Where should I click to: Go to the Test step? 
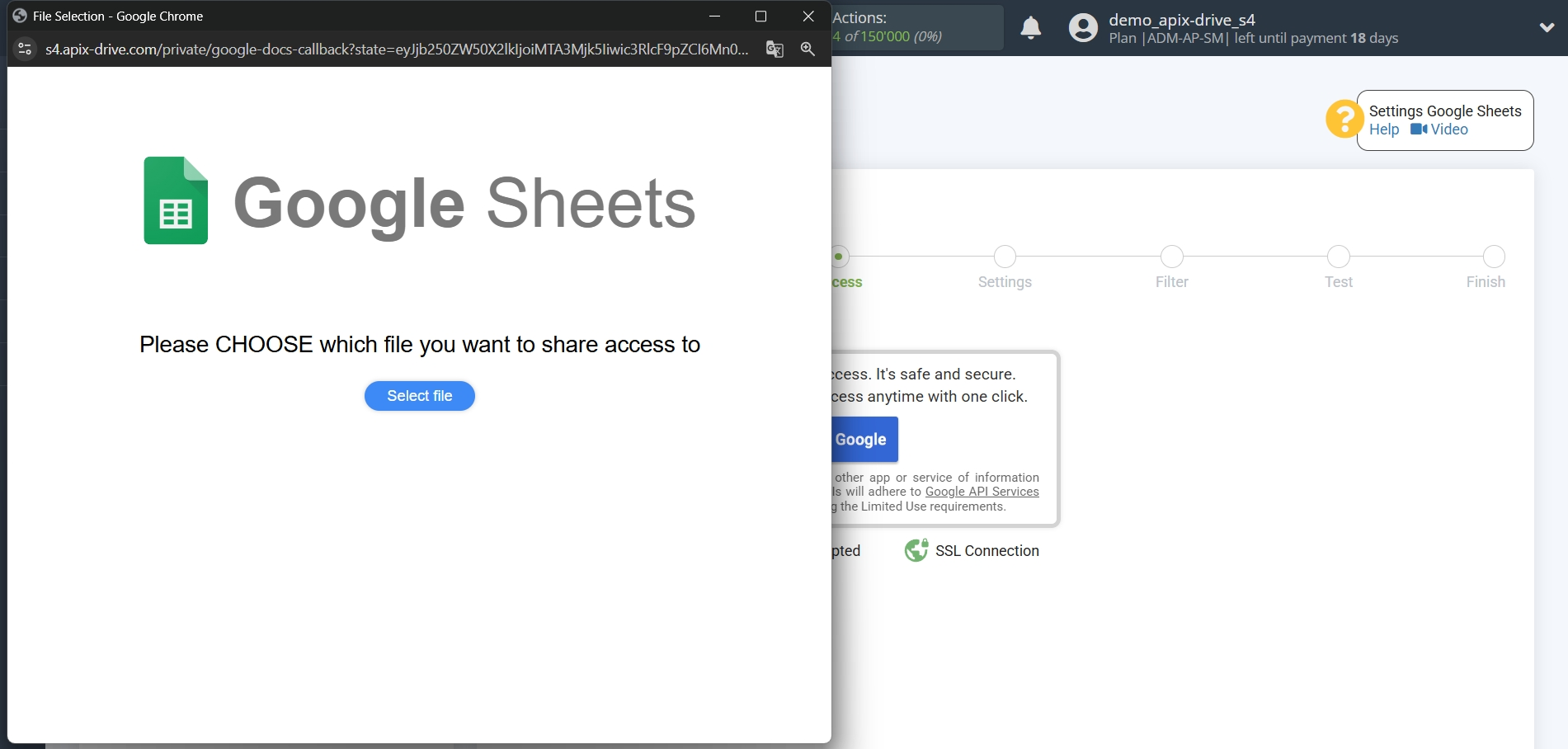1338,267
